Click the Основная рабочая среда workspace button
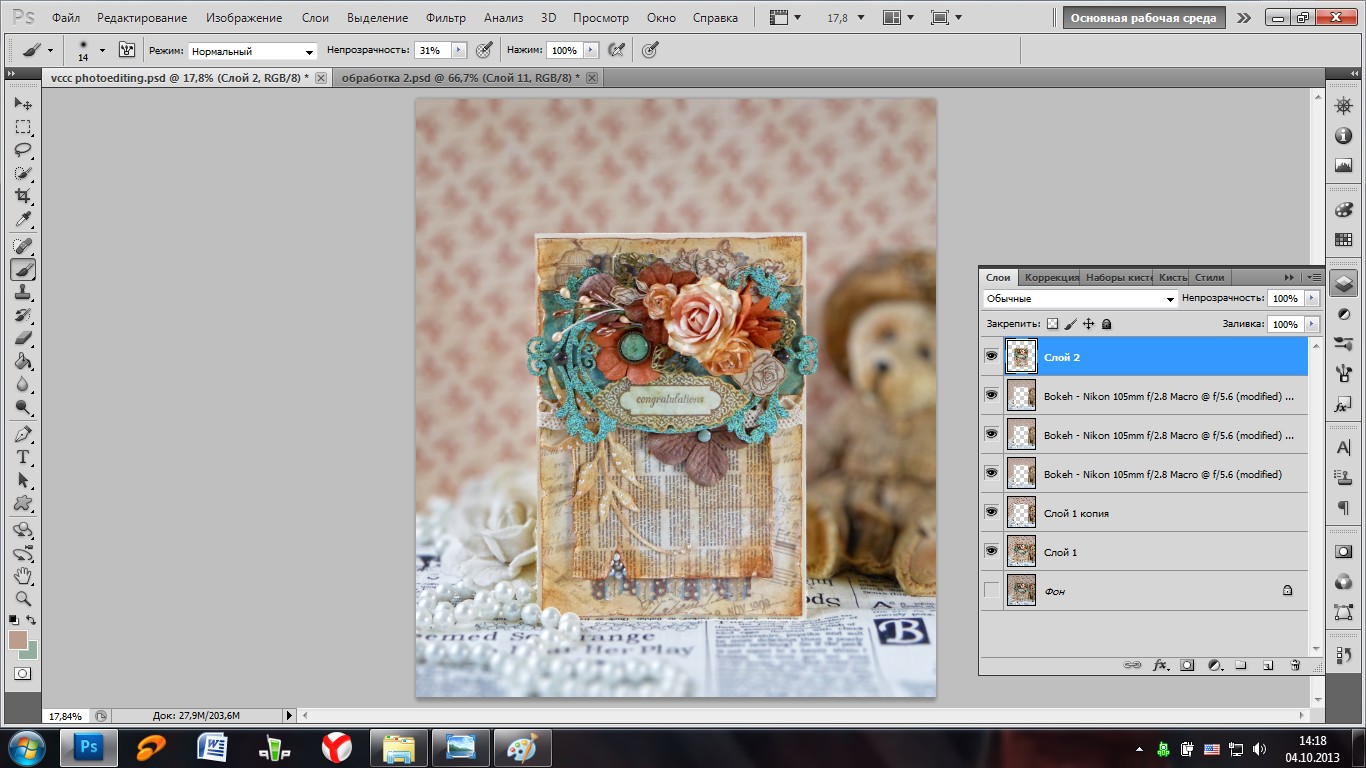This screenshot has width=1366, height=768. 1144,18
